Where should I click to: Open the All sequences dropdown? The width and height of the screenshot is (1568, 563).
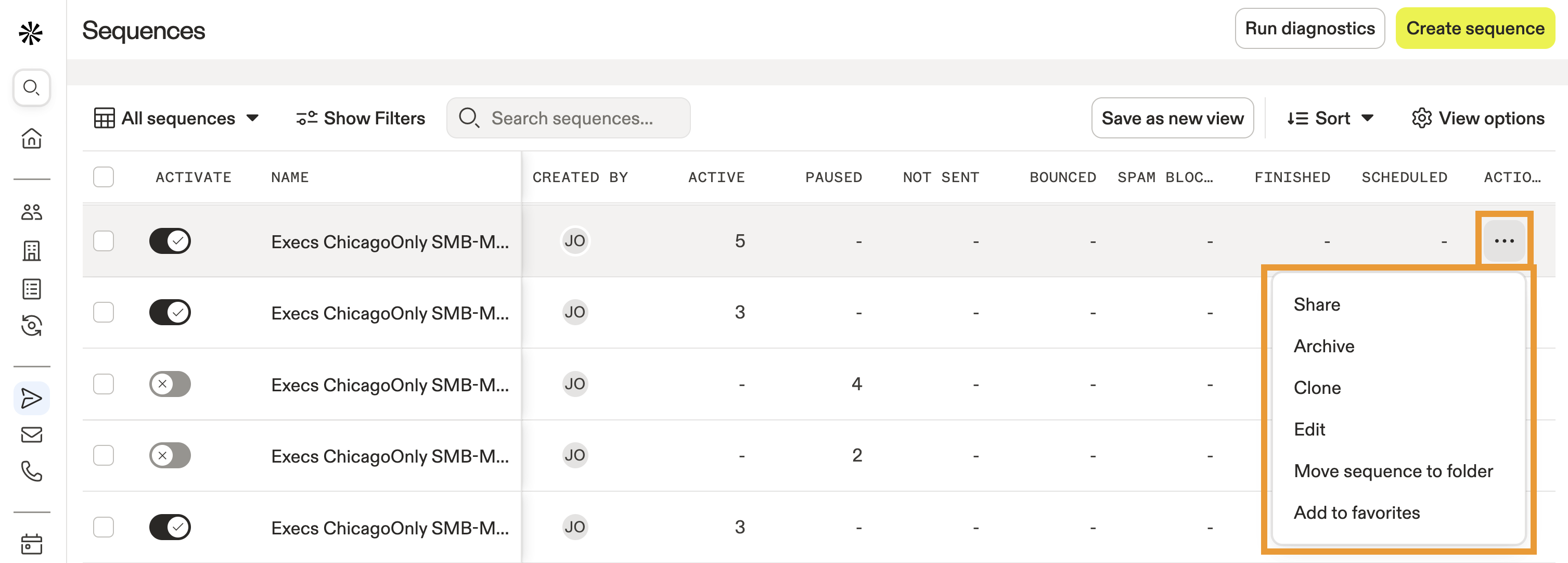(x=177, y=118)
